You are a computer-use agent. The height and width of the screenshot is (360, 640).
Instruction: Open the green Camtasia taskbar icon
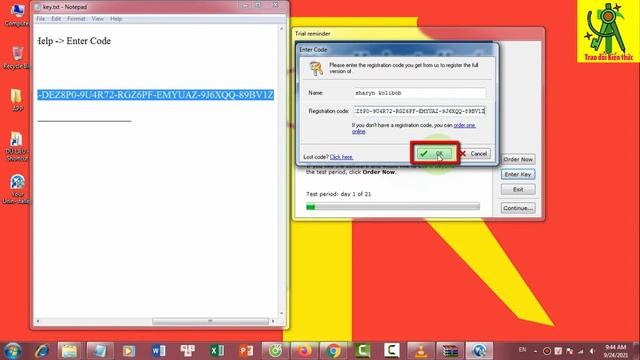(x=362, y=351)
